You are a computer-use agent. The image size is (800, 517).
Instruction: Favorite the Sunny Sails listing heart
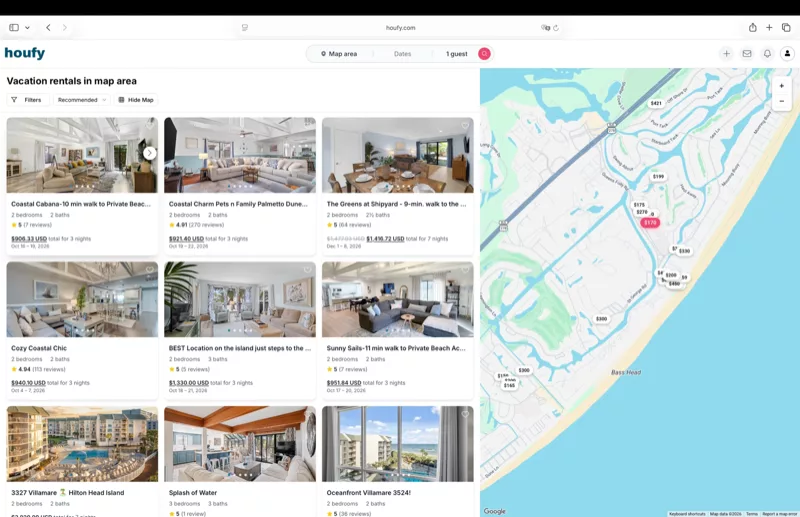click(x=465, y=269)
